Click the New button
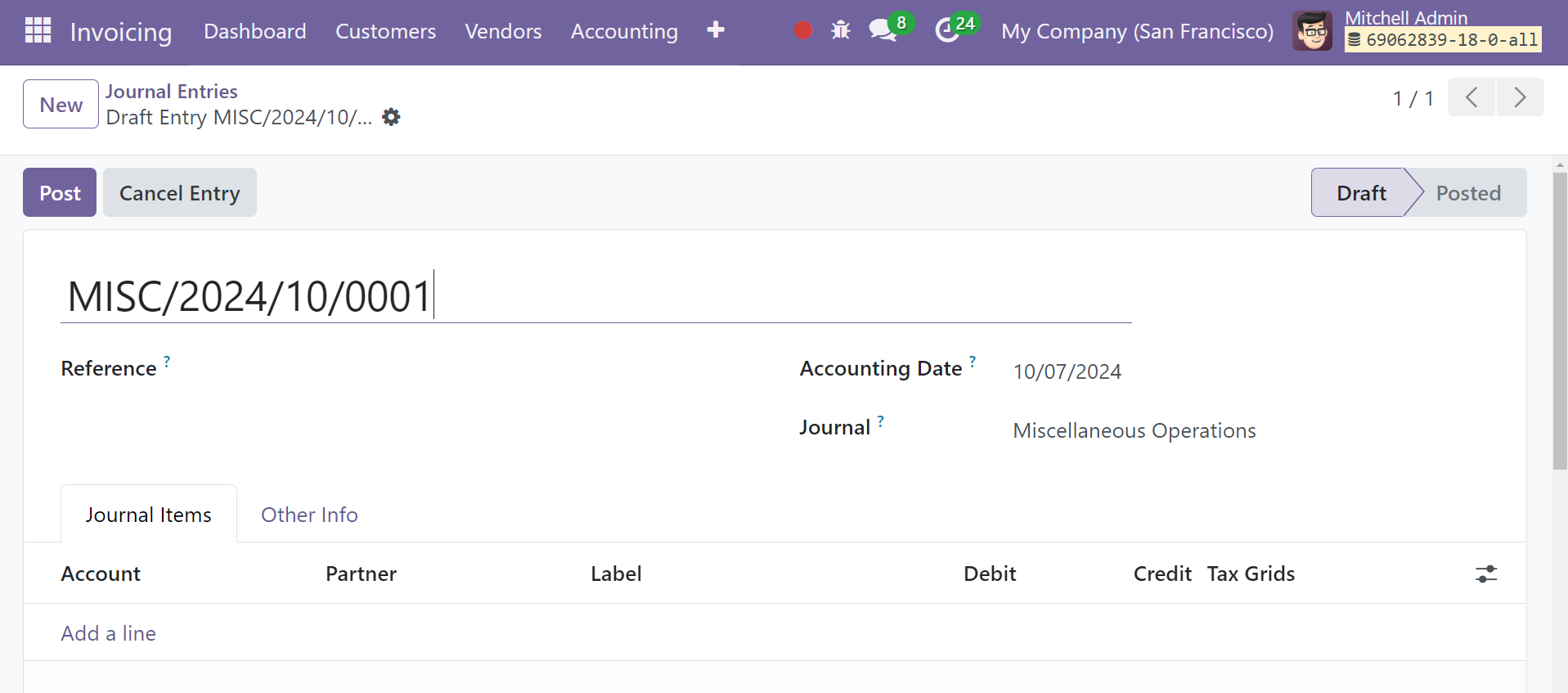This screenshot has height=693, width=1568. 61,104
